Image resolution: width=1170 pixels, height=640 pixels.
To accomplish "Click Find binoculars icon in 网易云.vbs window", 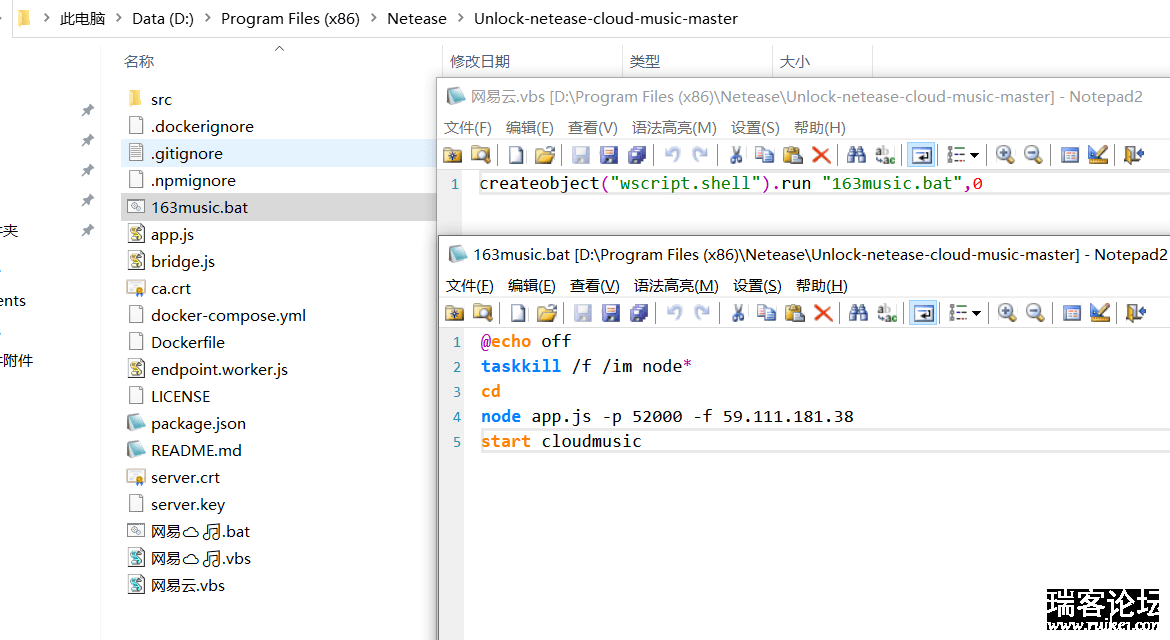I will [x=856, y=155].
